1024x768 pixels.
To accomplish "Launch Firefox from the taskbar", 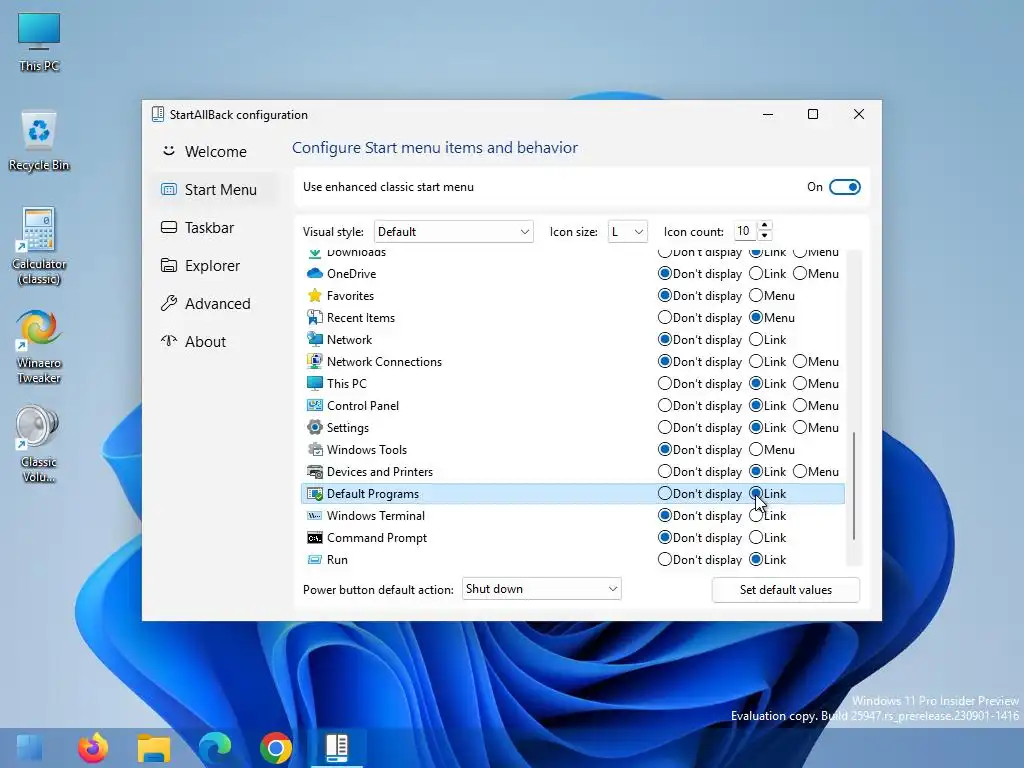I will pyautogui.click(x=93, y=748).
